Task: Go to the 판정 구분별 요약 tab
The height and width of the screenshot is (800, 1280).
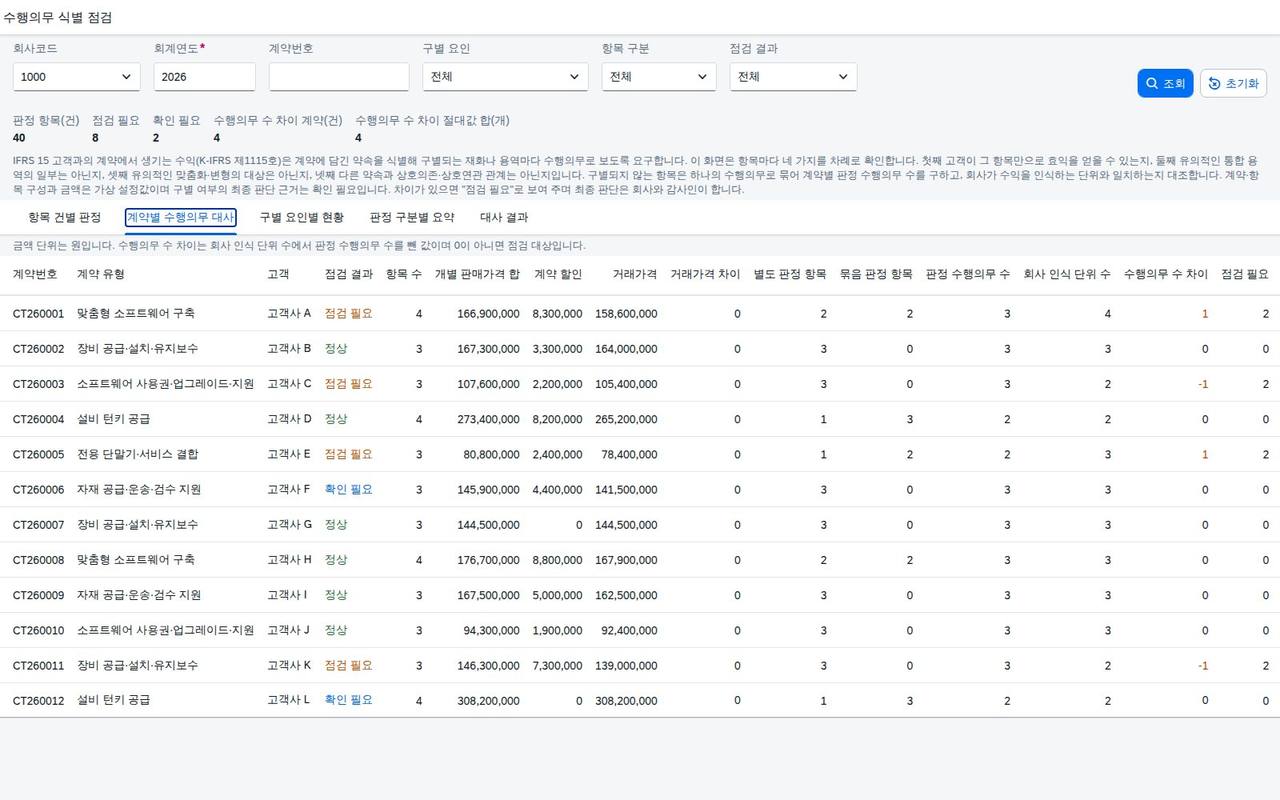Action: [412, 218]
